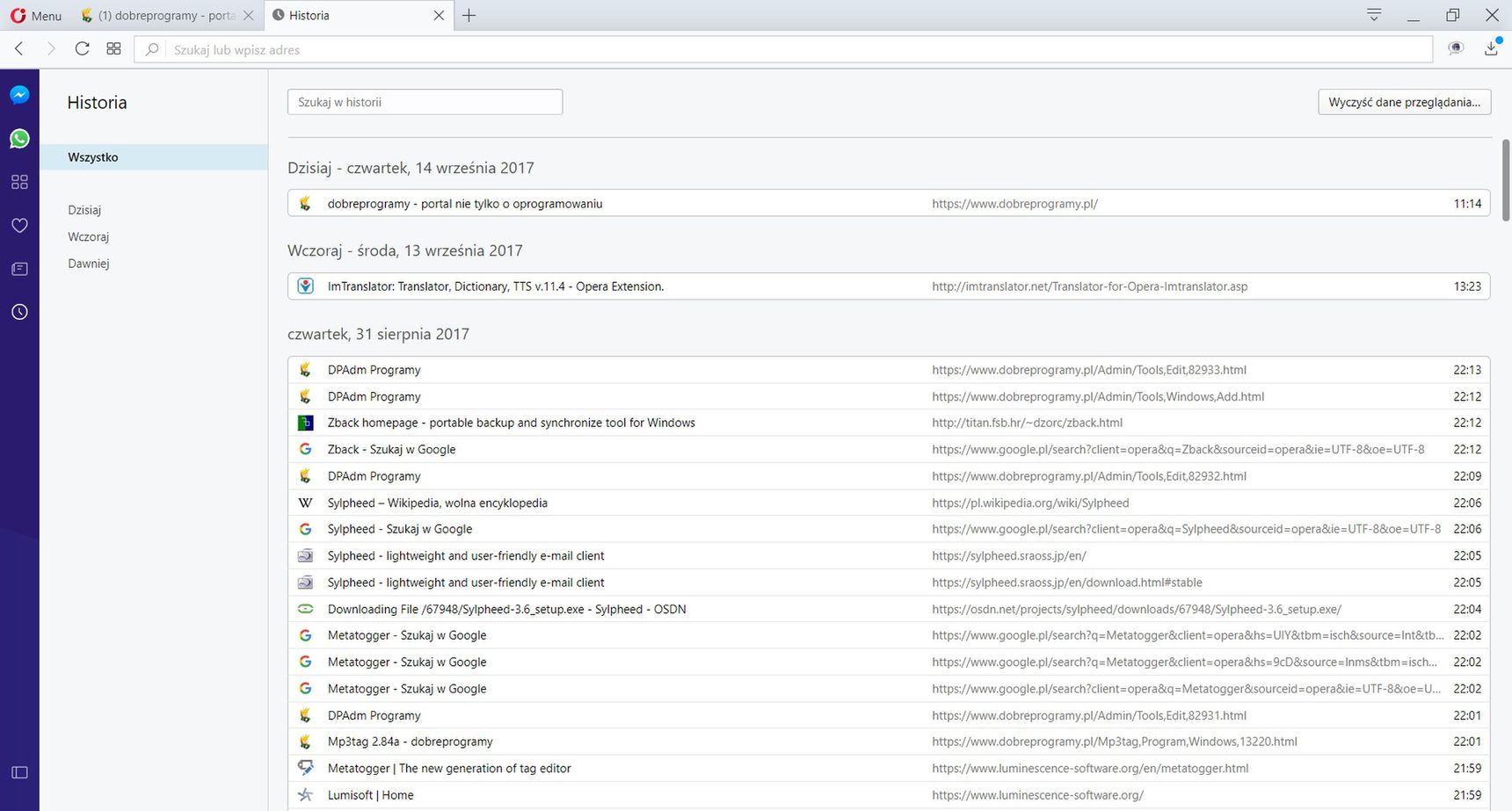
Task: Open Lumisoft Home history entry
Action: click(x=889, y=795)
